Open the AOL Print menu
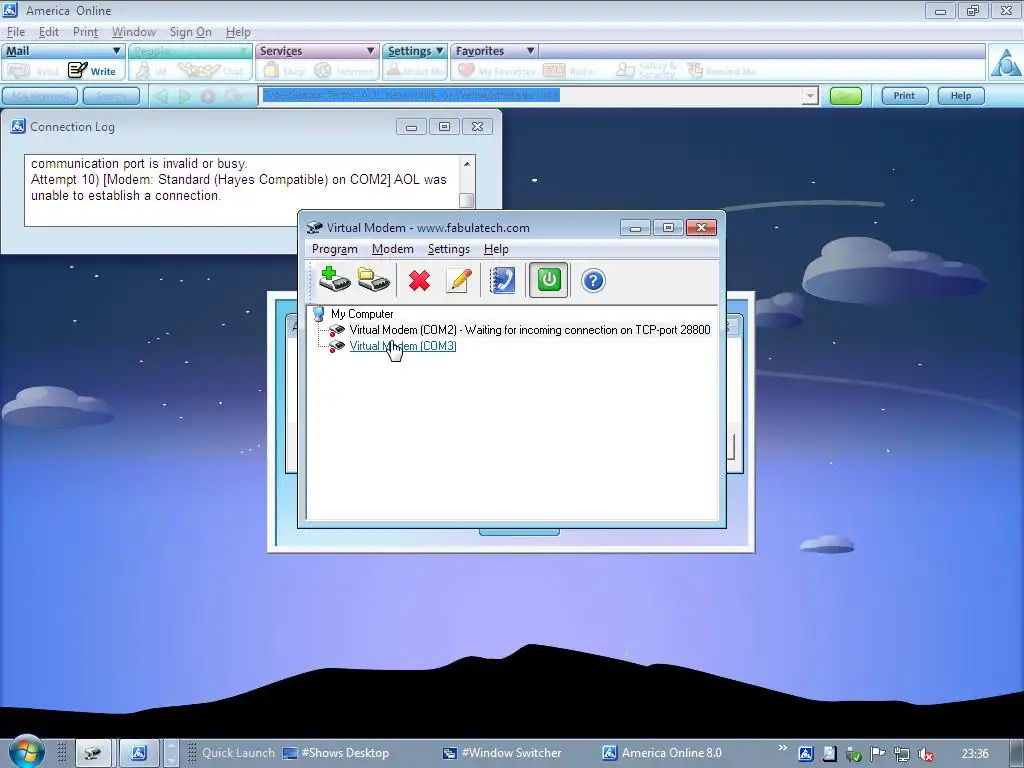The image size is (1024, 768). 85,32
